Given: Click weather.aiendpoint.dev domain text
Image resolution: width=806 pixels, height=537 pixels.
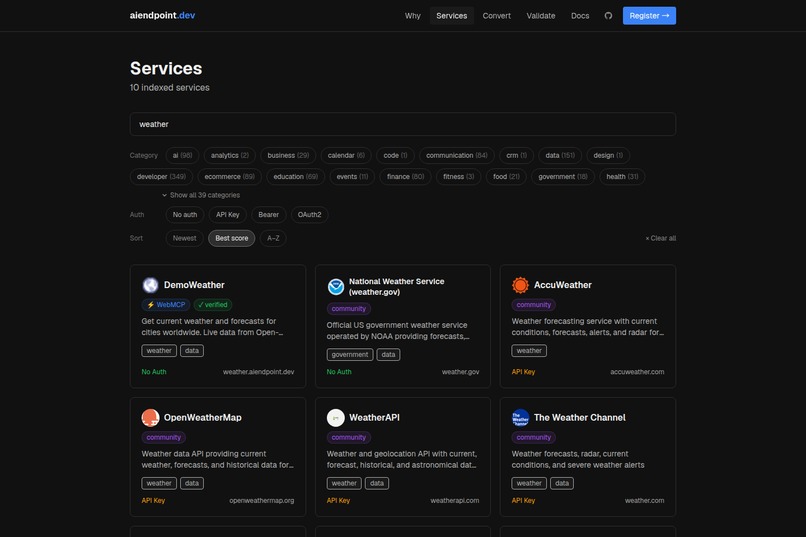Looking at the screenshot, I should 259,372.
